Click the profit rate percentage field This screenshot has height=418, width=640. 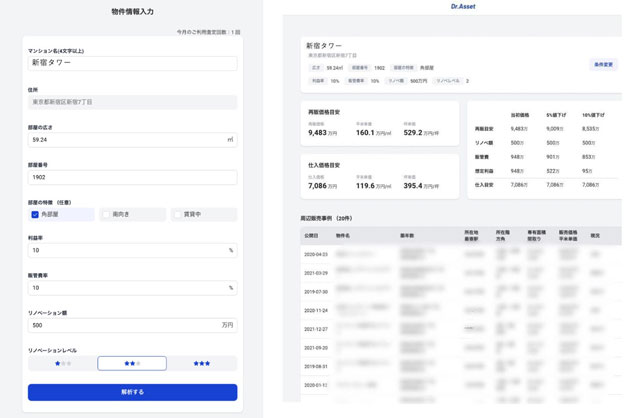coord(132,250)
